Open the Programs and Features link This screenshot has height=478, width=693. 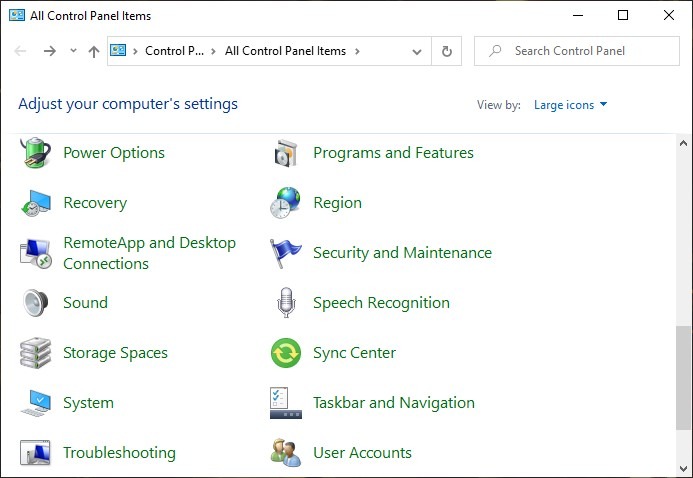click(393, 153)
